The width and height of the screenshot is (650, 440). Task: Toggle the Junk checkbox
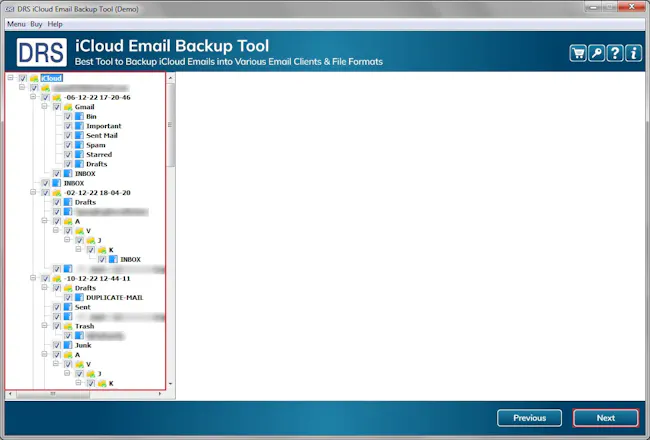57,345
